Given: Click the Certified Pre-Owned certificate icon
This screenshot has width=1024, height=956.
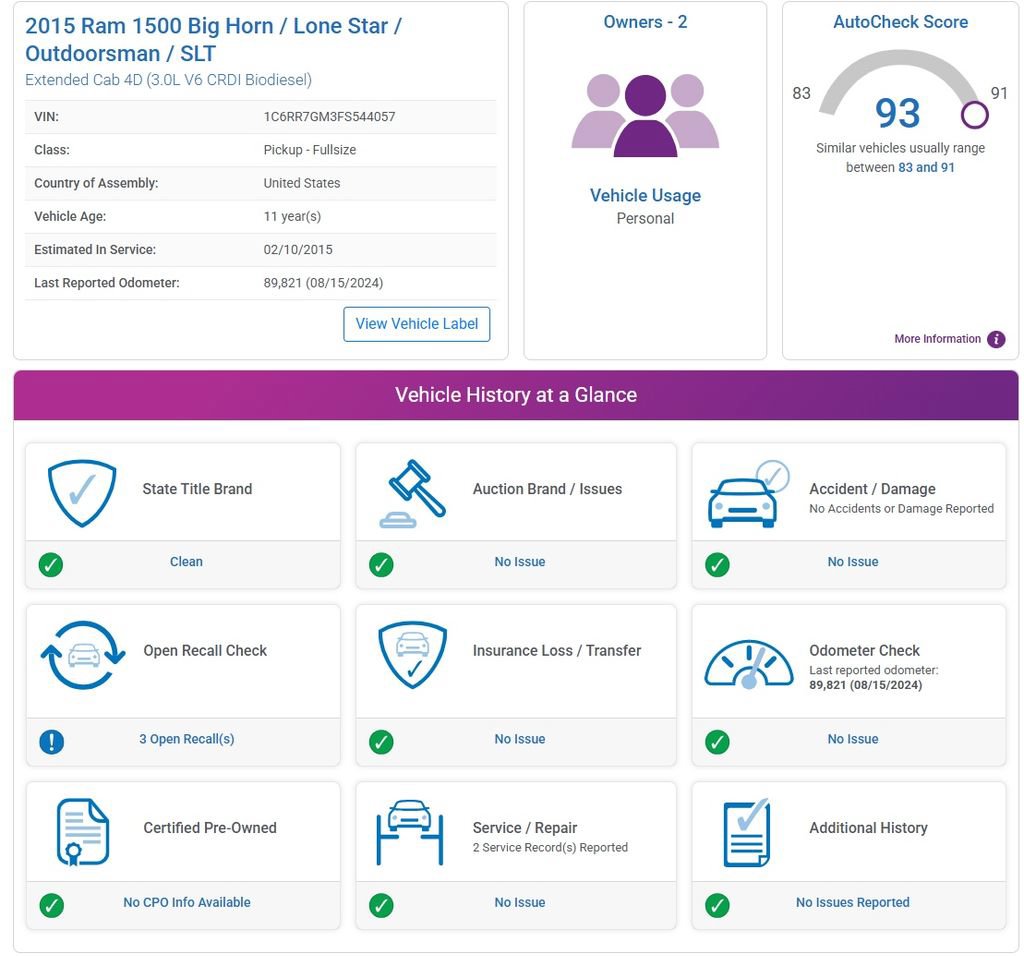Looking at the screenshot, I should click(83, 833).
